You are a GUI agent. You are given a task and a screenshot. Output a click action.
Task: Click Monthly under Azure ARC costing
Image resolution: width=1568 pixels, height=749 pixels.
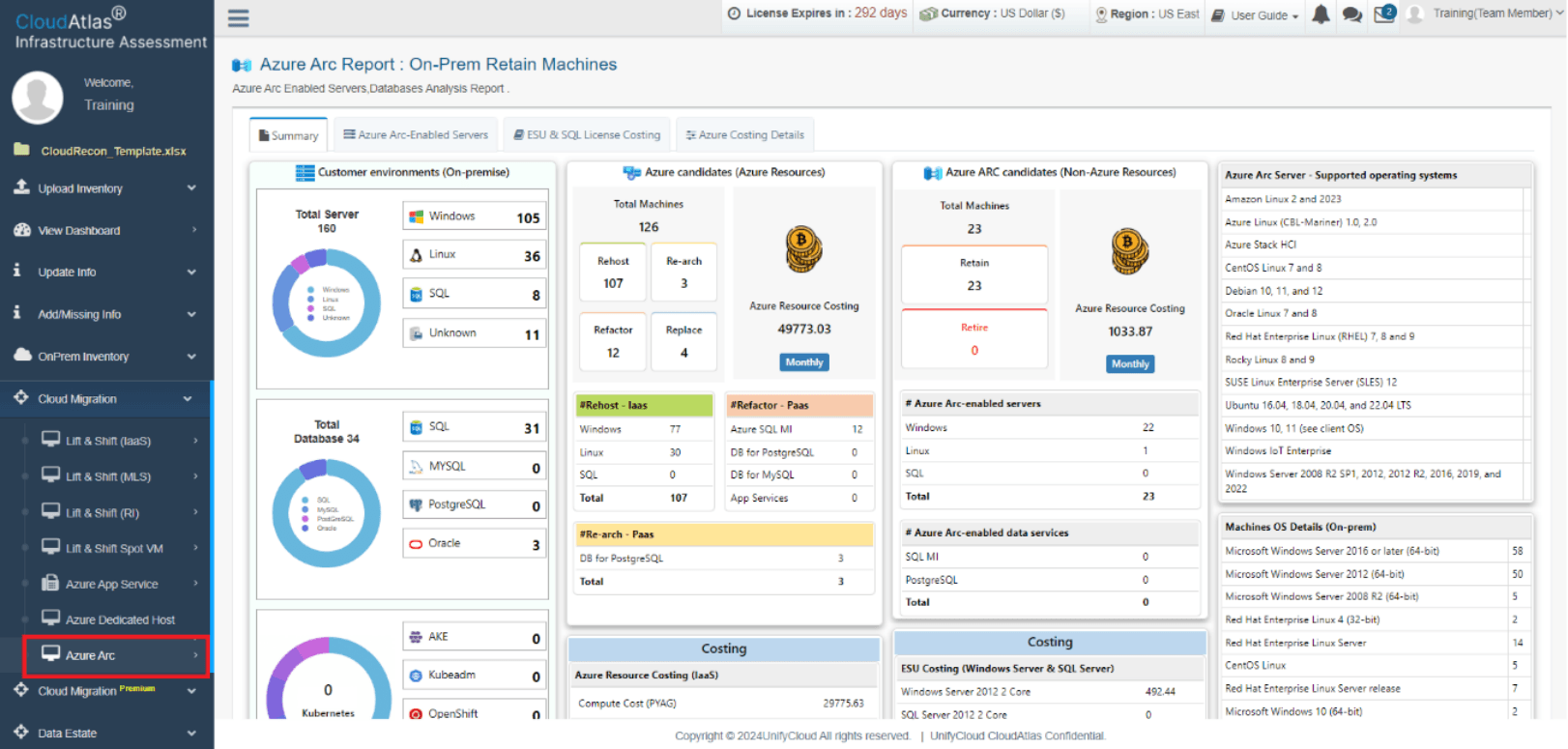1130,364
